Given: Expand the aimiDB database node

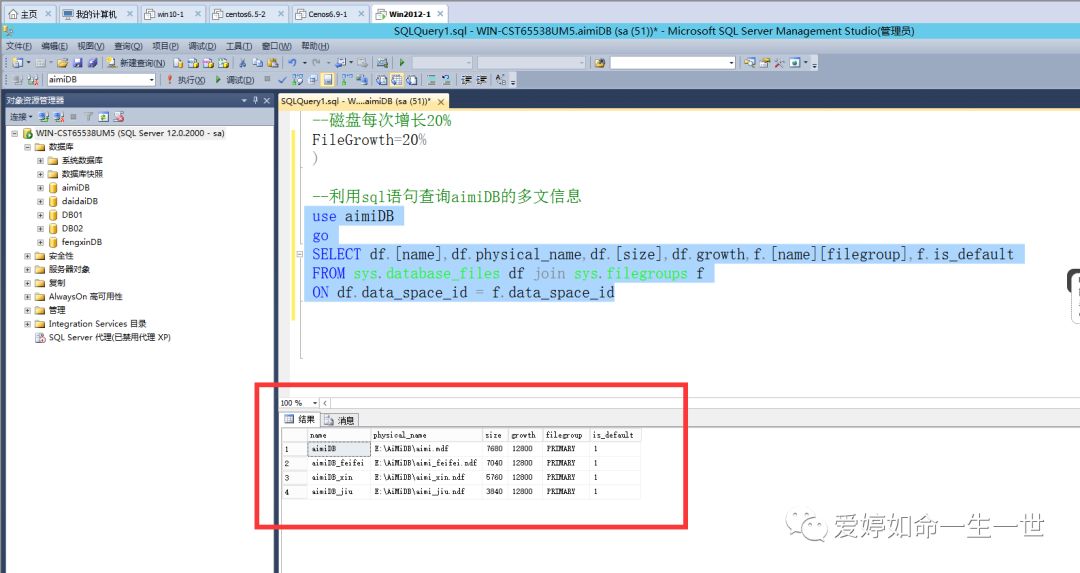Looking at the screenshot, I should [x=41, y=187].
